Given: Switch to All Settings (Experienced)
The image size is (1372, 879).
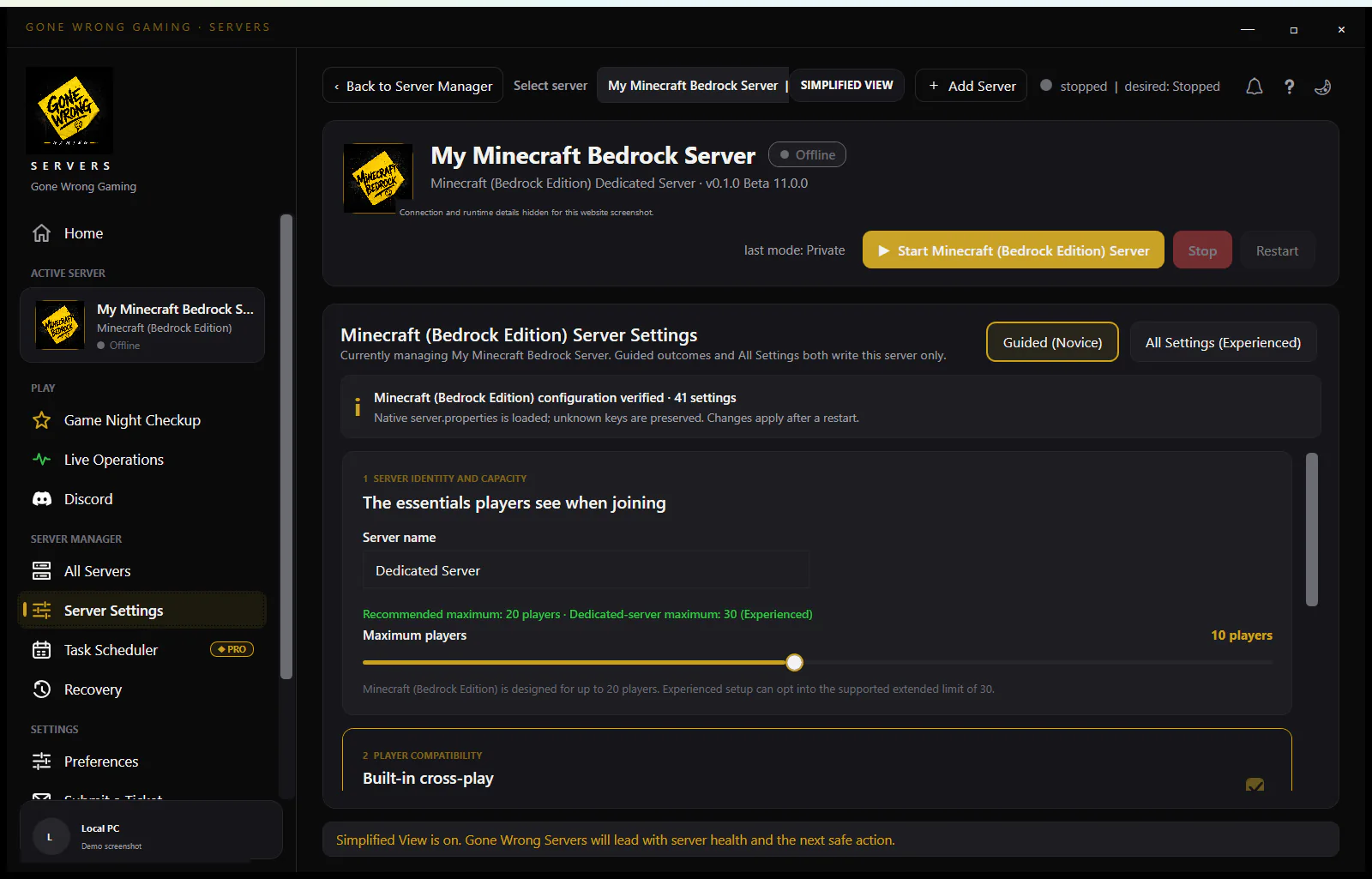Looking at the screenshot, I should pyautogui.click(x=1223, y=342).
